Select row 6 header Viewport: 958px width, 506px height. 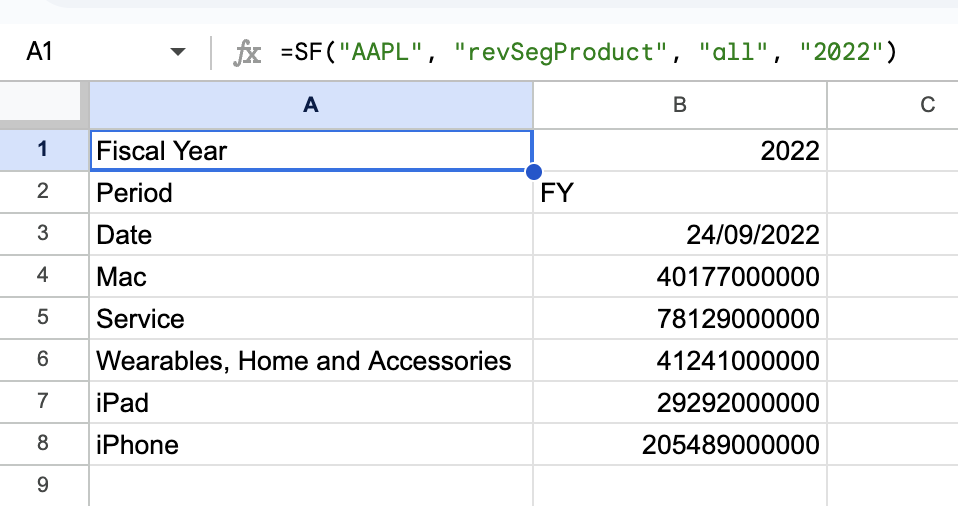pyautogui.click(x=44, y=360)
